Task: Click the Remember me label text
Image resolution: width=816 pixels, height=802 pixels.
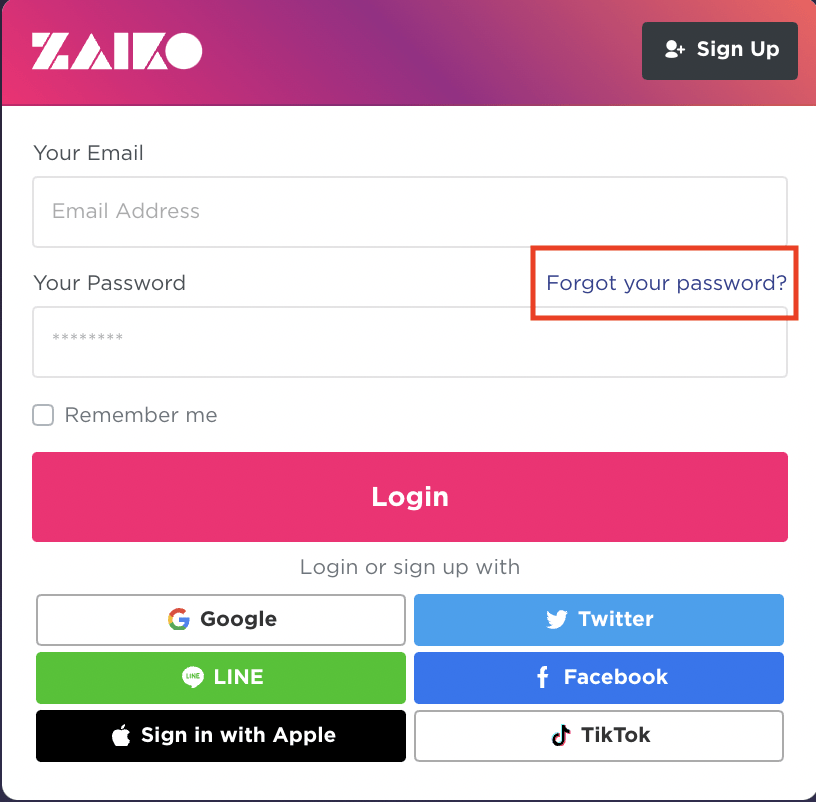Action: tap(141, 415)
